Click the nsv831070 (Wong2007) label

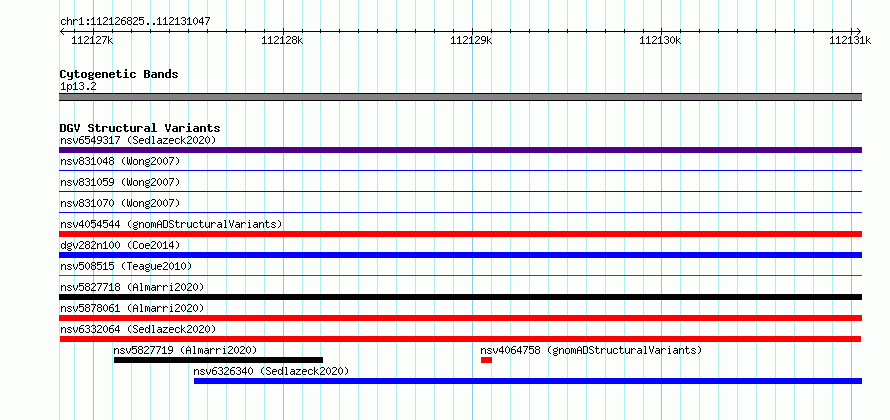point(120,203)
